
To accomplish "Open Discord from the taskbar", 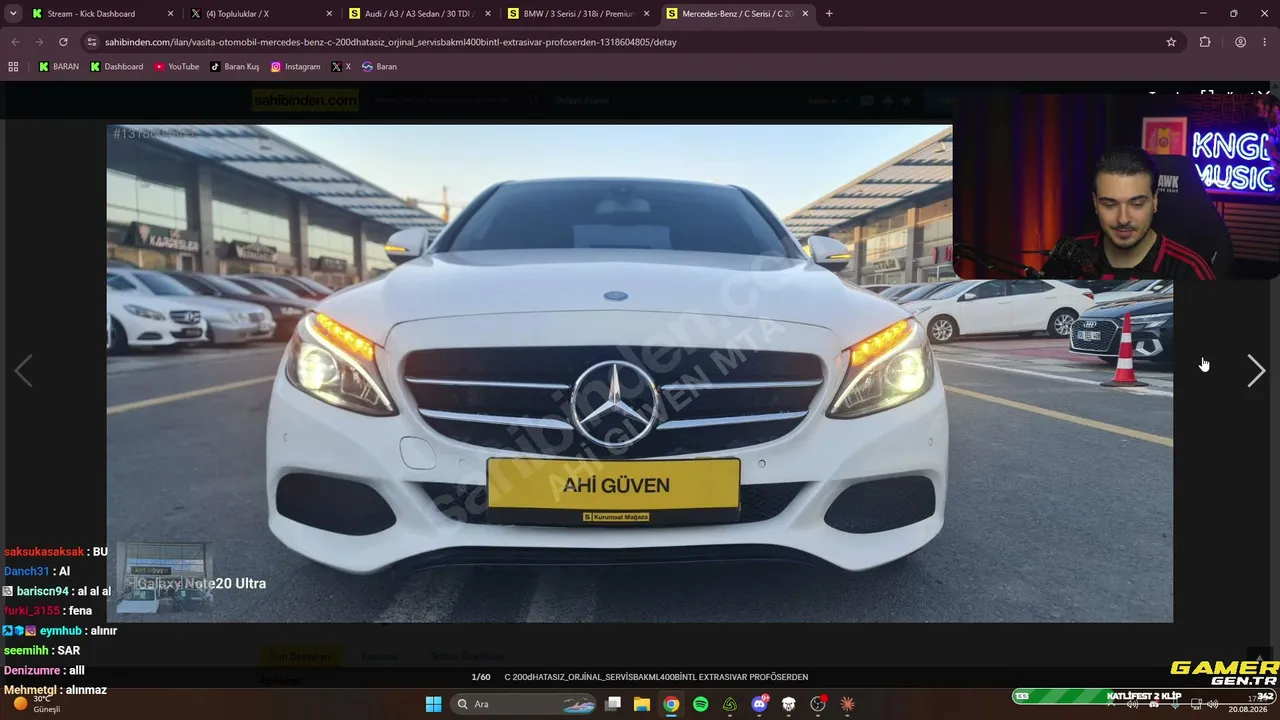I will pyautogui.click(x=760, y=704).
